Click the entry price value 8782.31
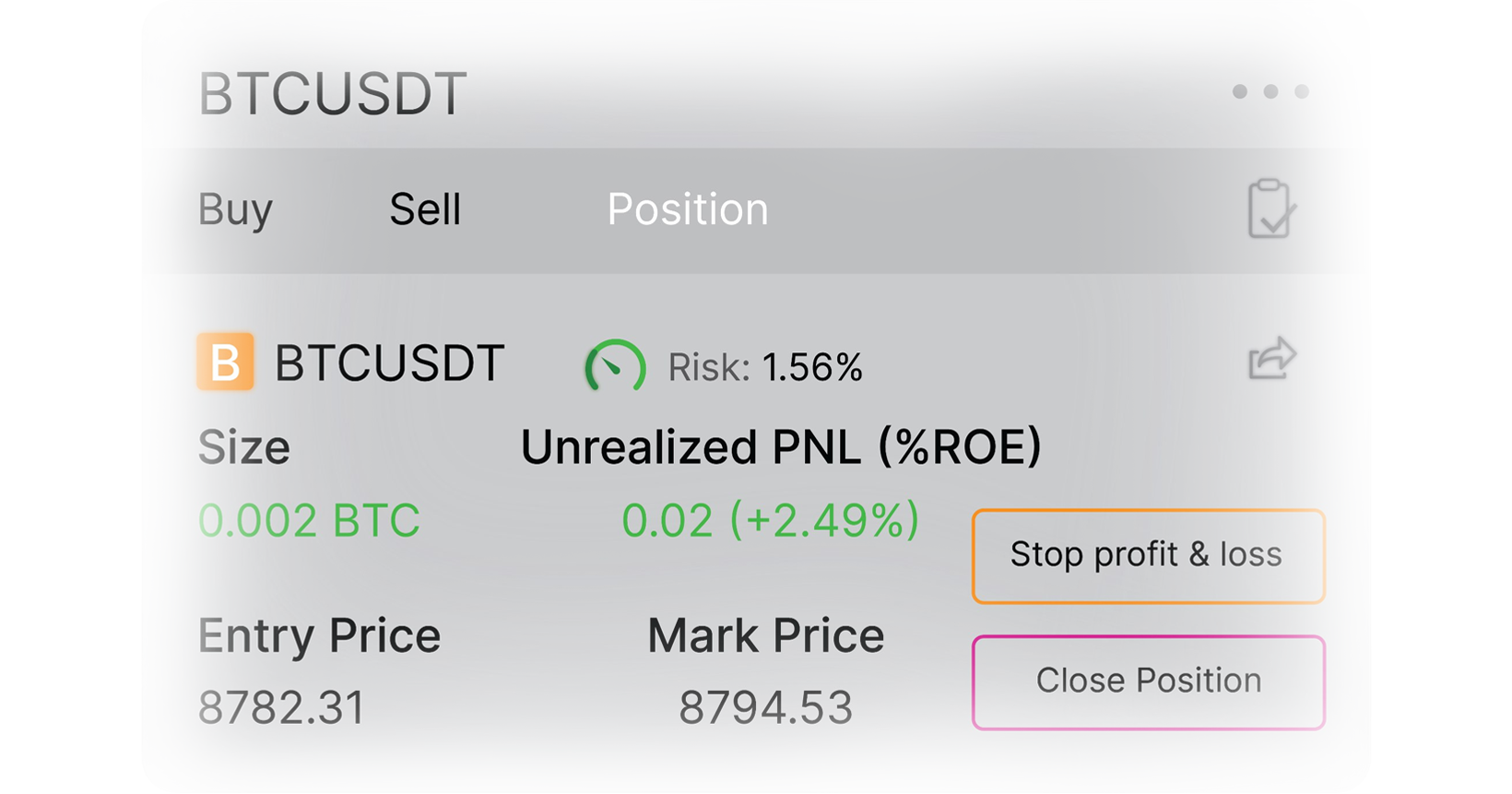 coord(281,707)
